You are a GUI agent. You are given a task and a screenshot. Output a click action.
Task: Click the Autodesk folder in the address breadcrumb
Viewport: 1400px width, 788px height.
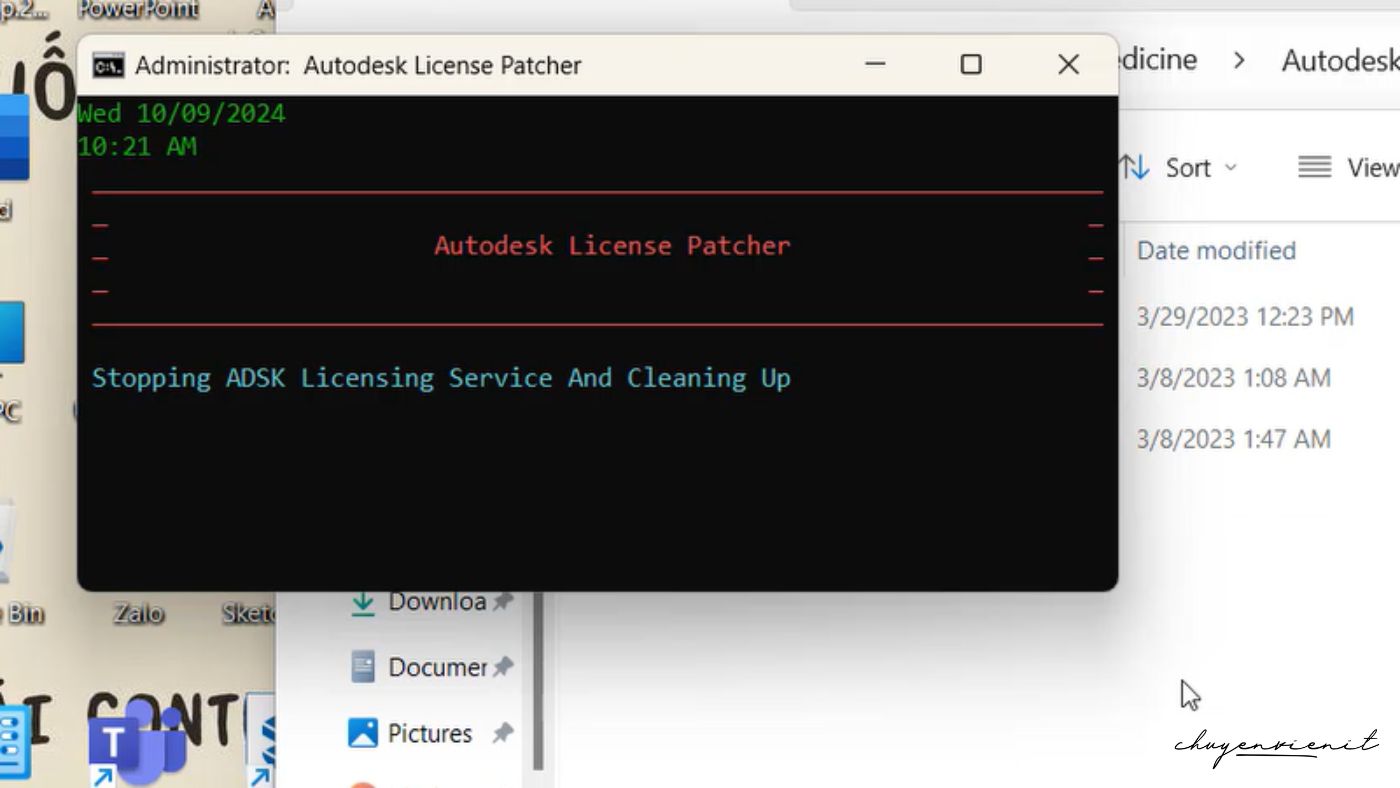pyautogui.click(x=1341, y=60)
